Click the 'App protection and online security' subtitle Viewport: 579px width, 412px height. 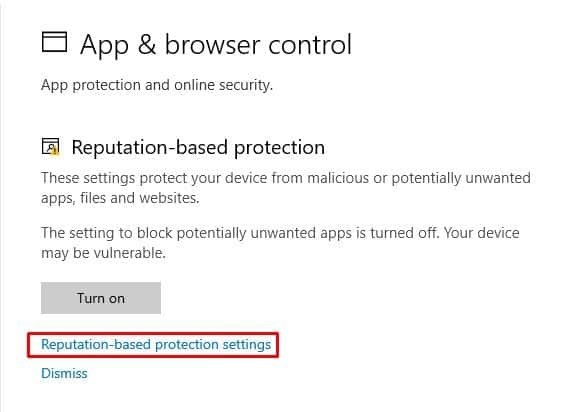click(x=157, y=85)
